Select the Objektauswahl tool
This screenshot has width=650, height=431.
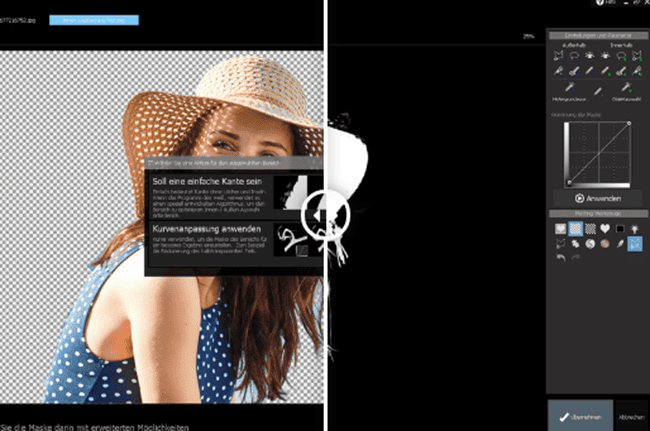tap(627, 89)
